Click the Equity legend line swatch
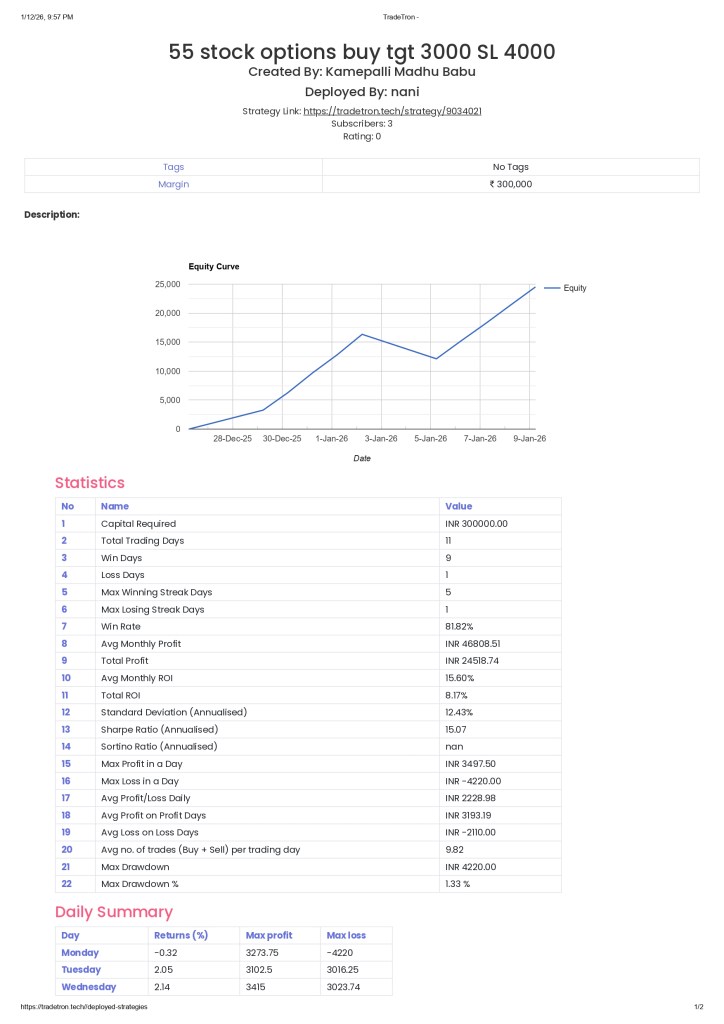The height and width of the screenshot is (1024, 724). pyautogui.click(x=551, y=288)
